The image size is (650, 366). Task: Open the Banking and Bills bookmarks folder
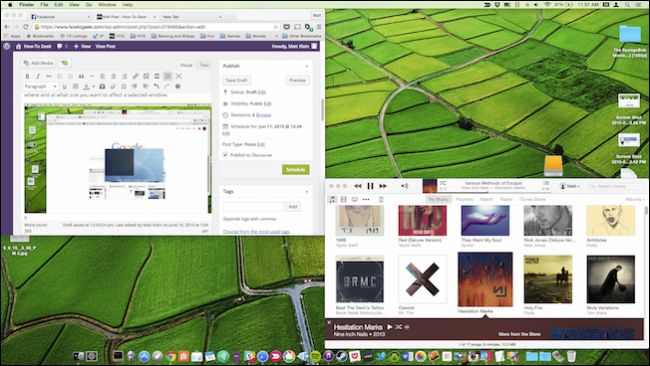click(172, 36)
